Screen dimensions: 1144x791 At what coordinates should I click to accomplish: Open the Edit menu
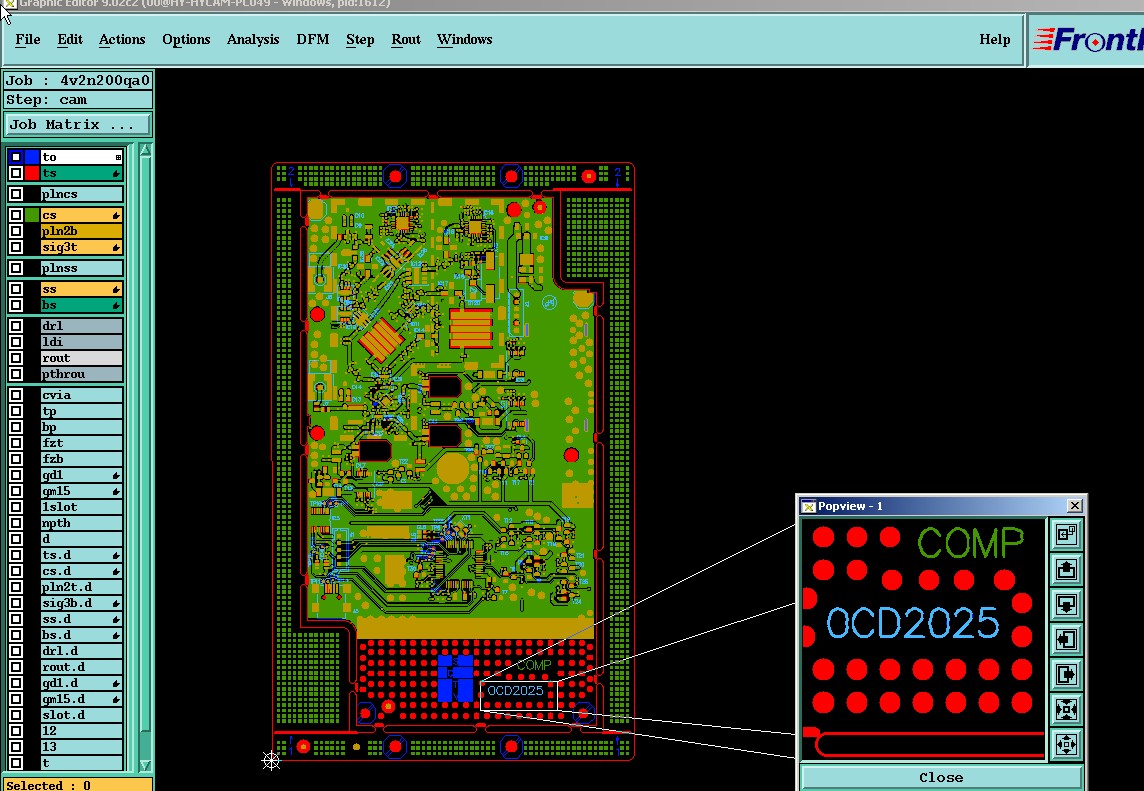[x=70, y=39]
